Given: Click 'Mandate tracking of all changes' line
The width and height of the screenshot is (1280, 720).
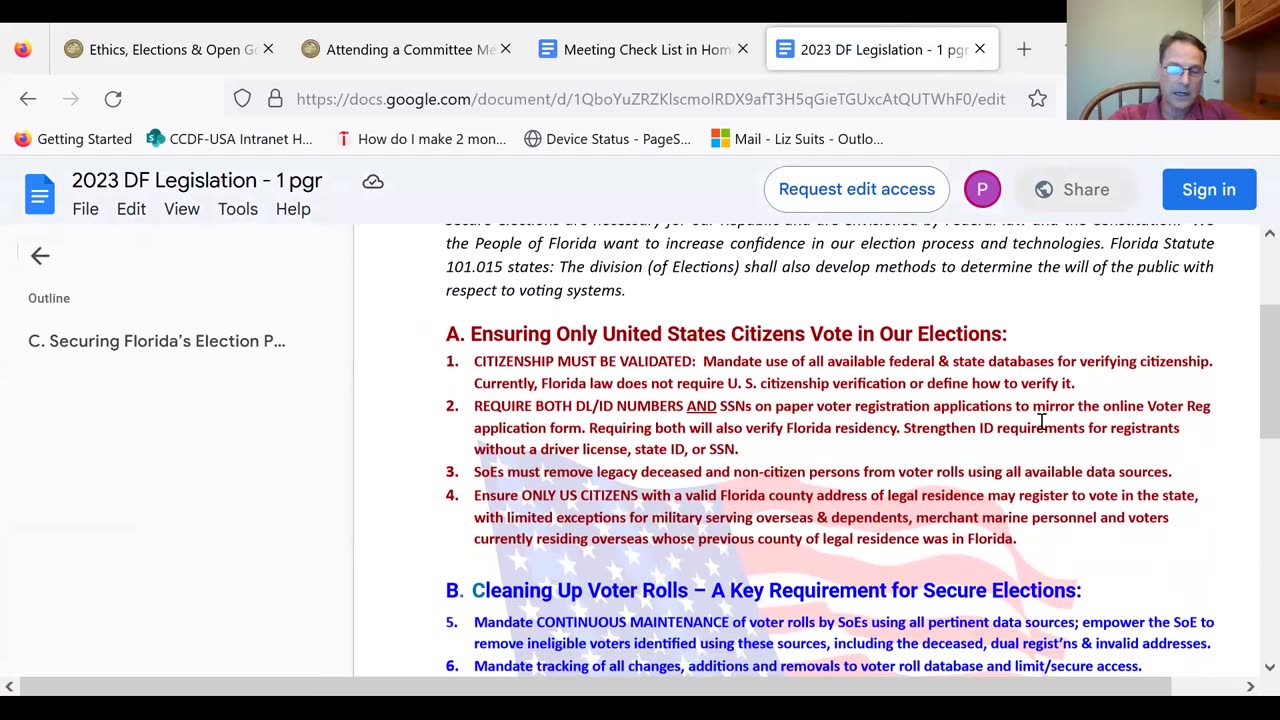Looking at the screenshot, I should tap(807, 666).
